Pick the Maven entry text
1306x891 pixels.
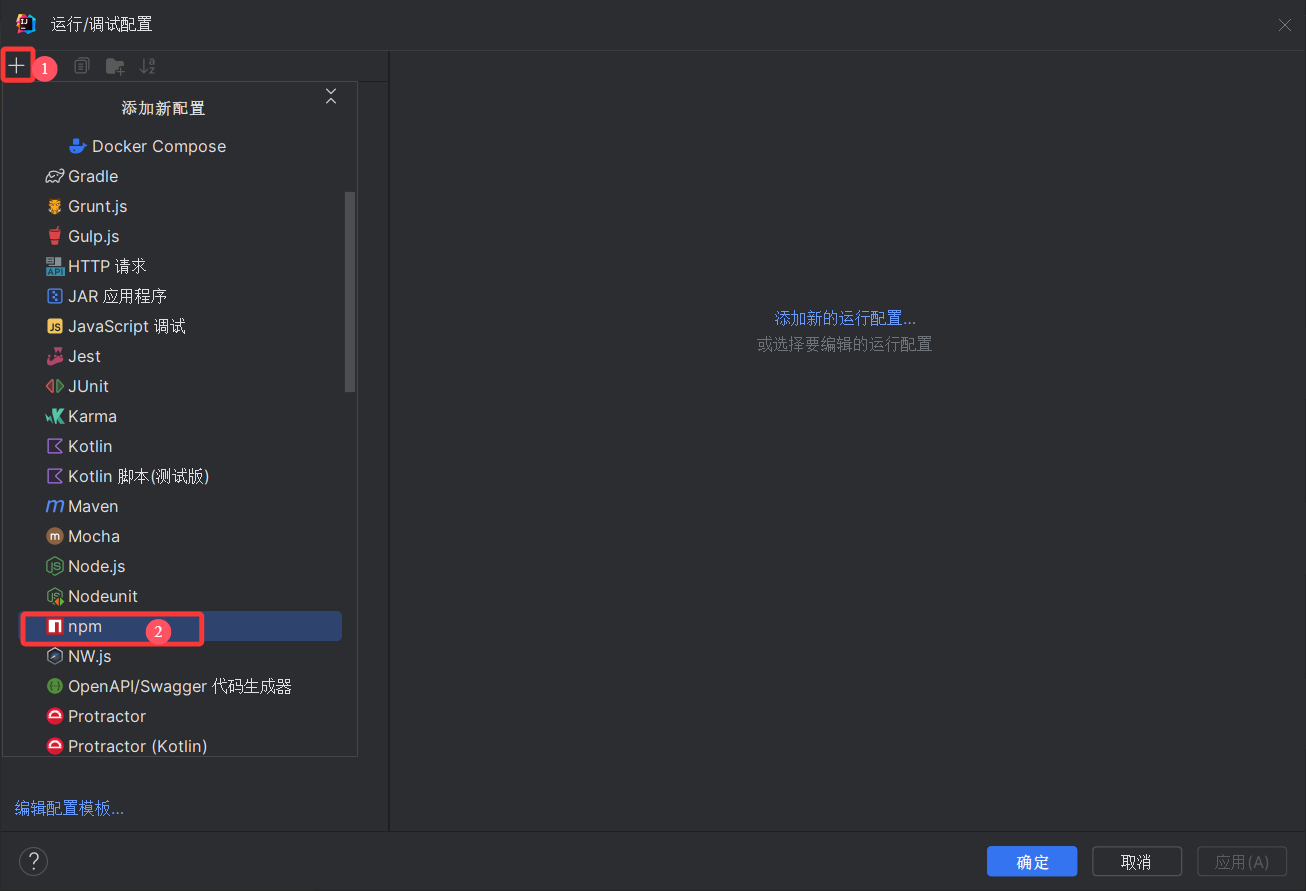click(93, 506)
